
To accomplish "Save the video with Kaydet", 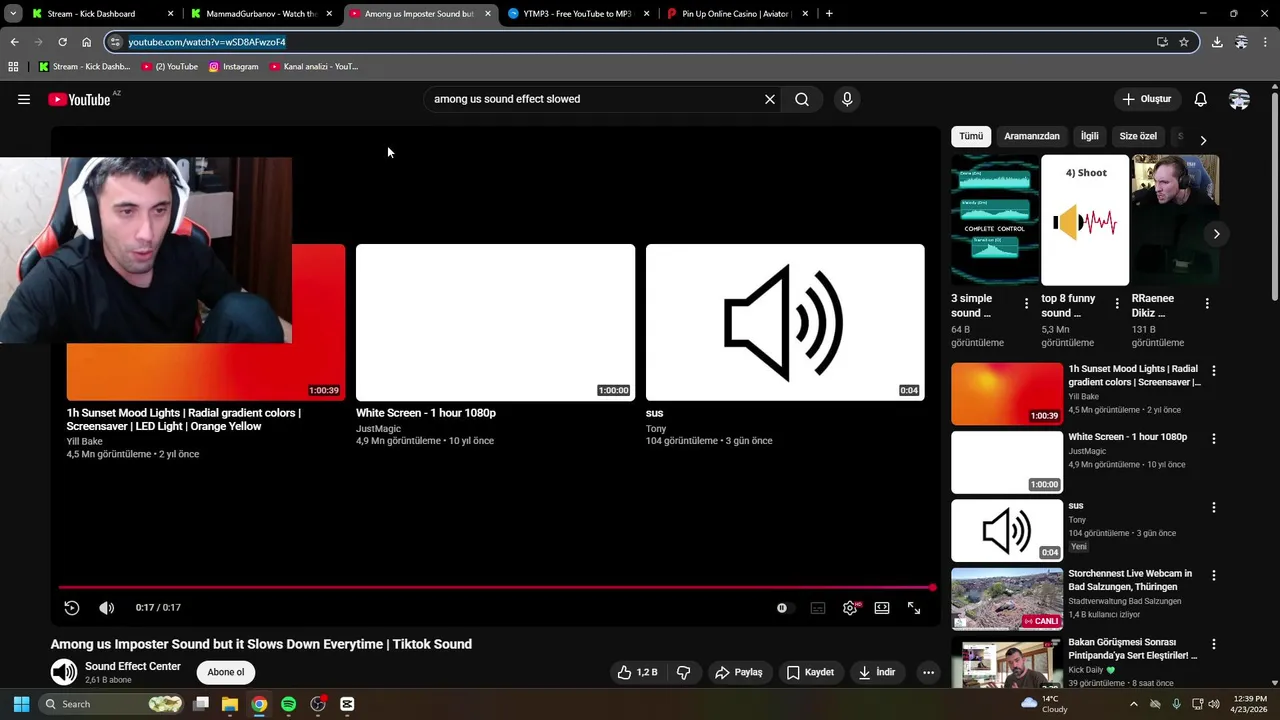I will click(x=810, y=673).
